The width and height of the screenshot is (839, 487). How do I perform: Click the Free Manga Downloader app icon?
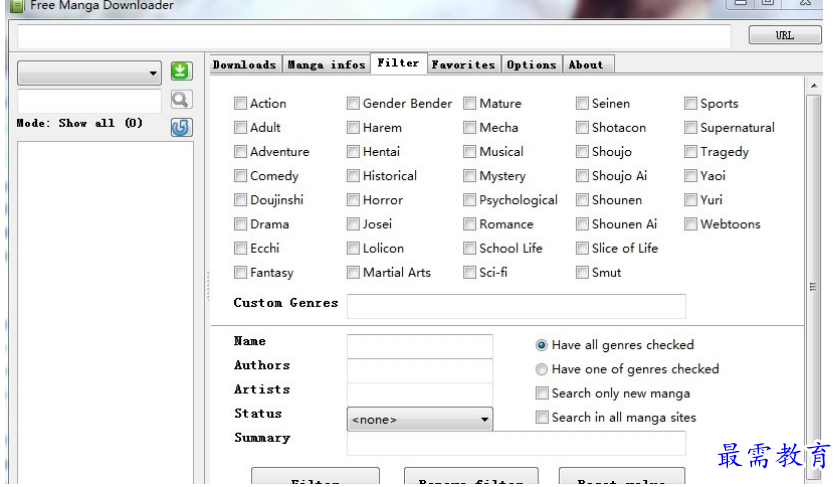[x=17, y=6]
